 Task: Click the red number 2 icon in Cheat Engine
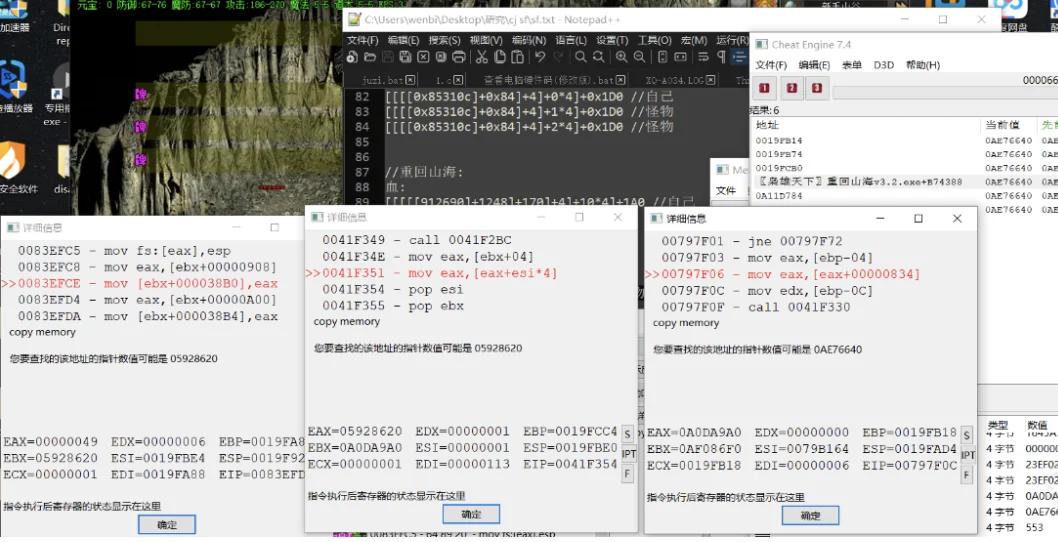pos(792,88)
